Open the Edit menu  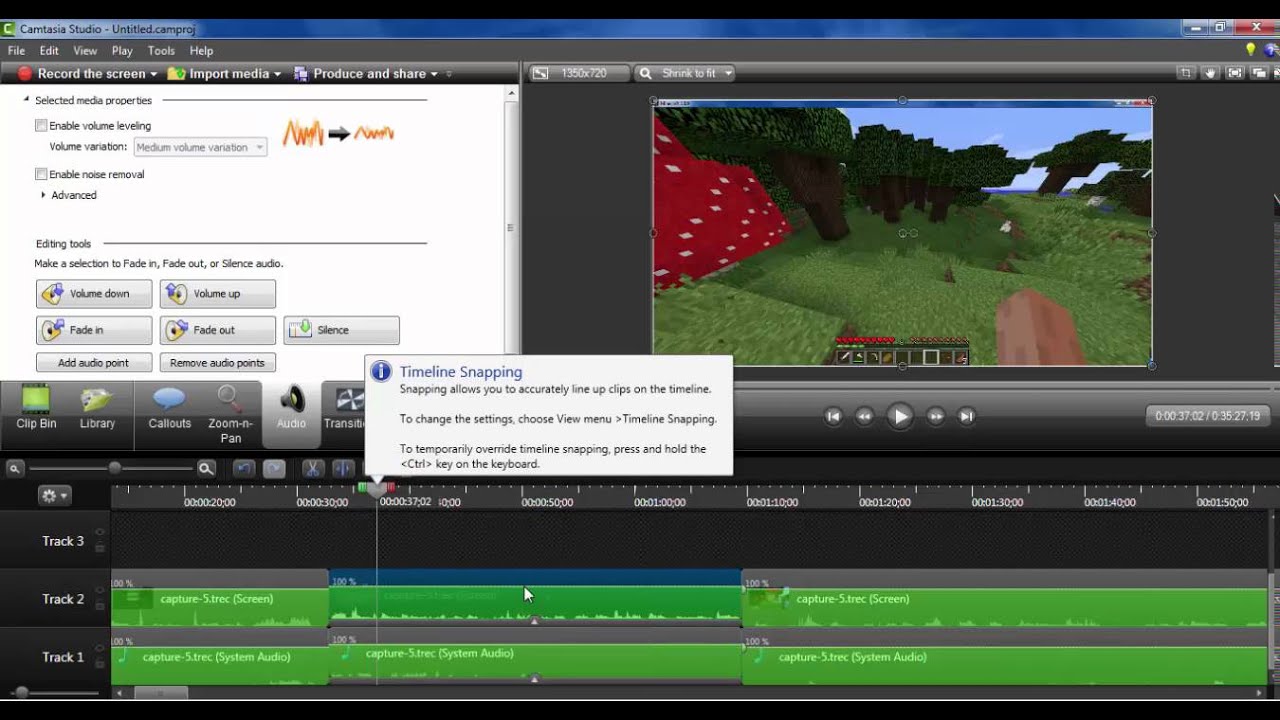[49, 51]
